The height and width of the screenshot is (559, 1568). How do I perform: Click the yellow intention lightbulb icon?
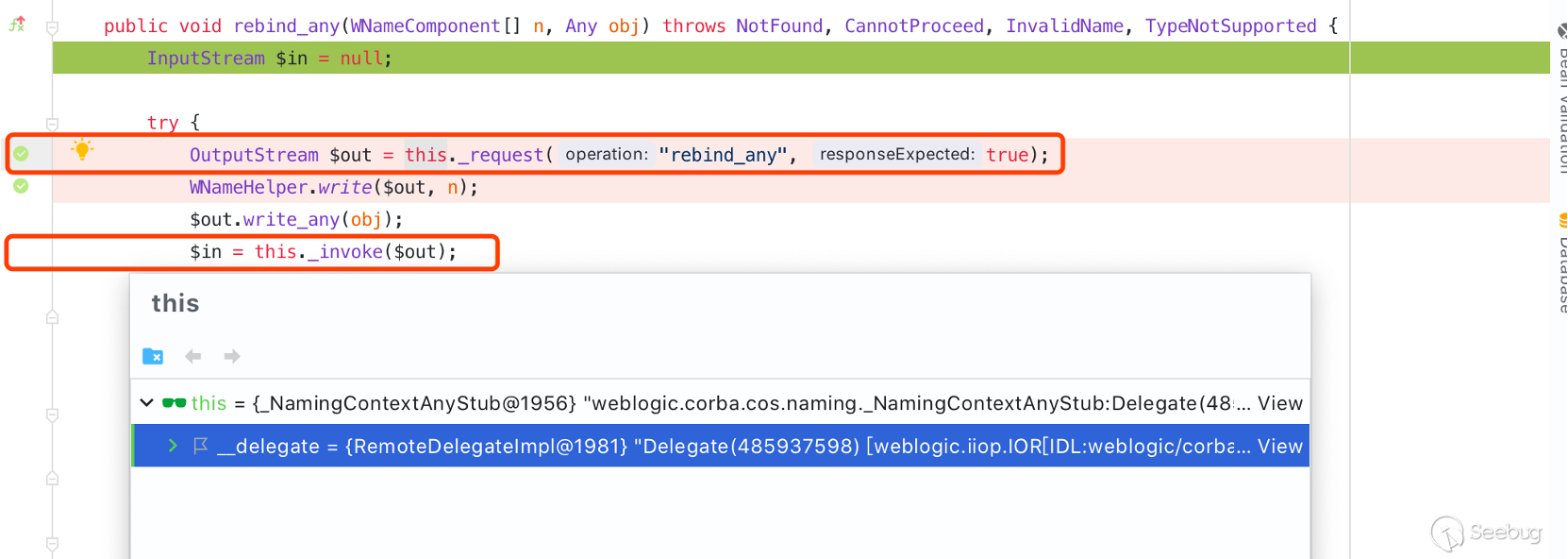(82, 149)
